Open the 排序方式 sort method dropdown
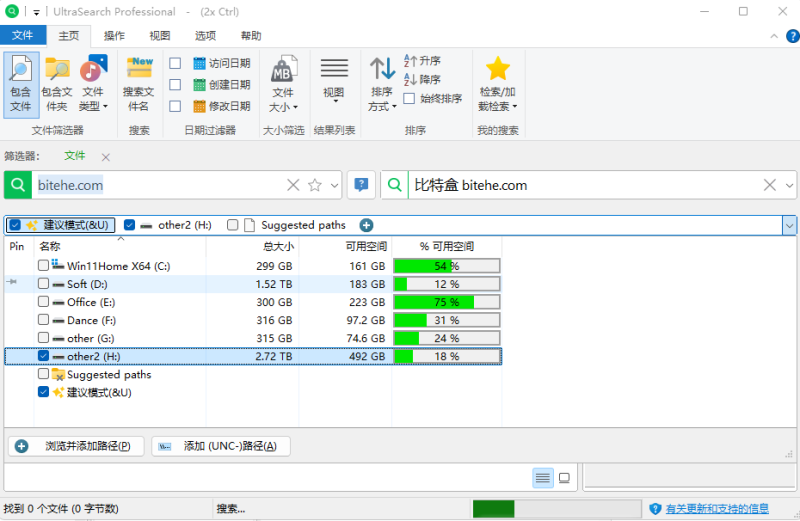This screenshot has height=521, width=800. [x=382, y=85]
